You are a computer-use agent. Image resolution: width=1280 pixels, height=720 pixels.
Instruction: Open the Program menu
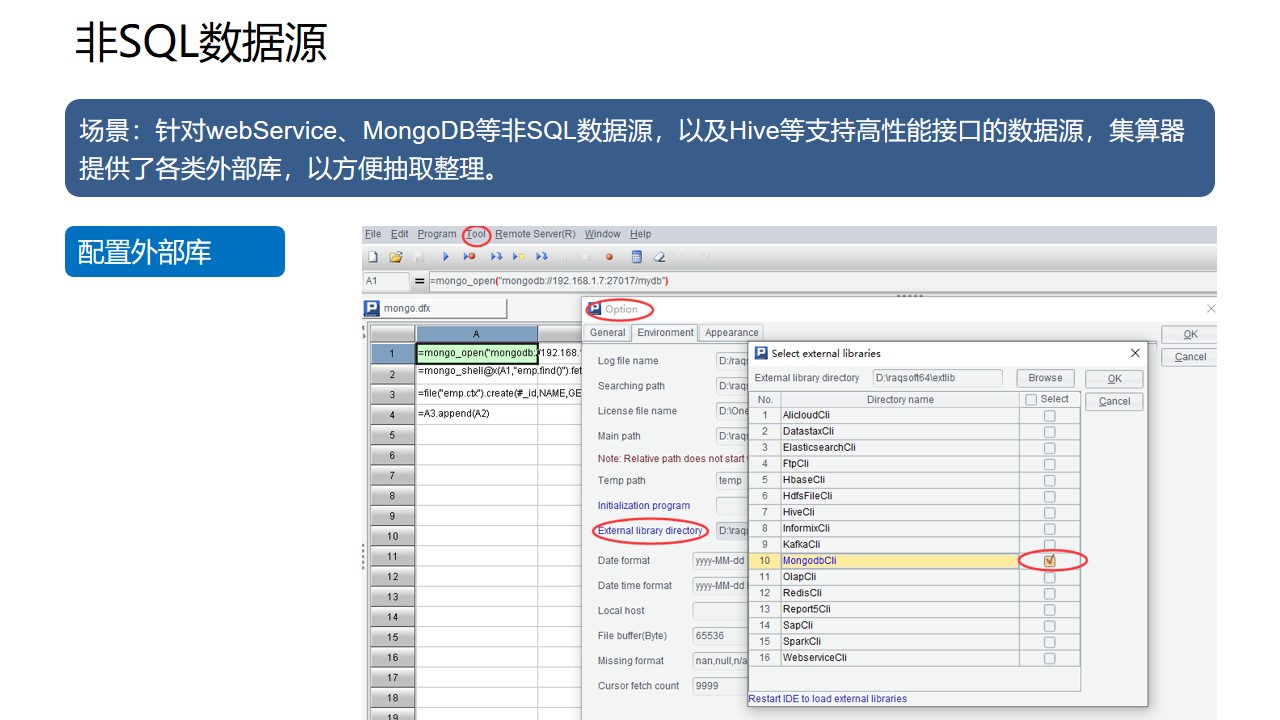[x=437, y=234]
